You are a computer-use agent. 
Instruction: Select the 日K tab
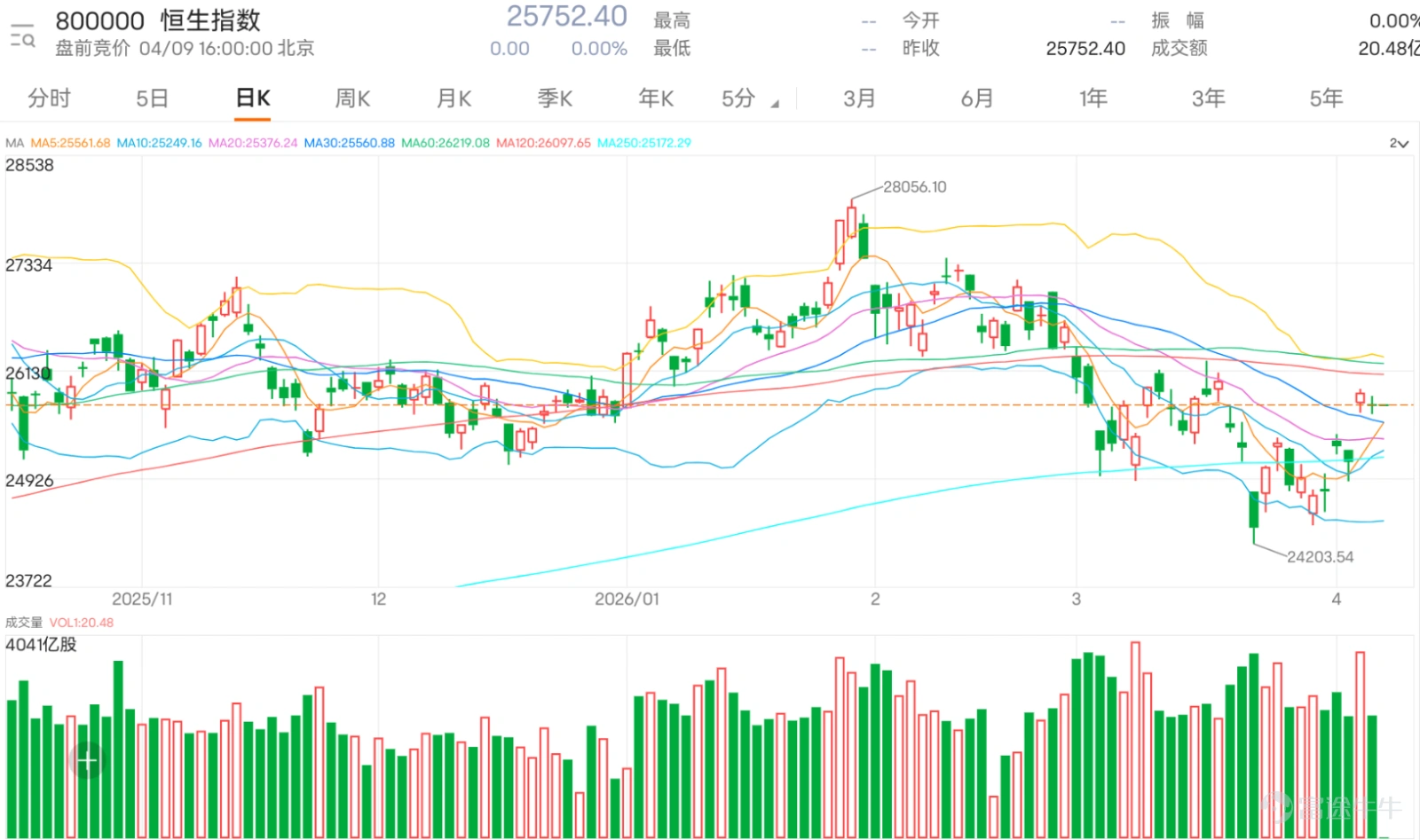[253, 98]
